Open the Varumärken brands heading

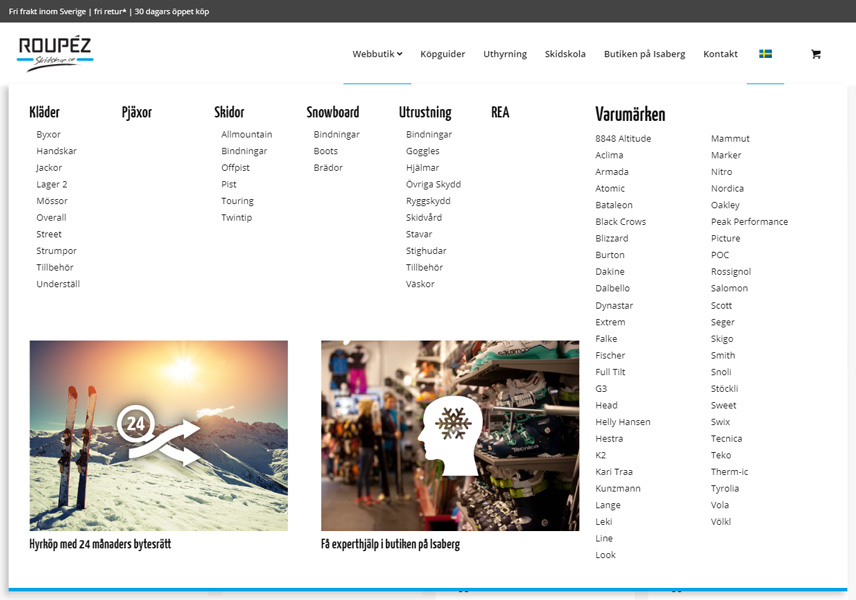(x=630, y=114)
